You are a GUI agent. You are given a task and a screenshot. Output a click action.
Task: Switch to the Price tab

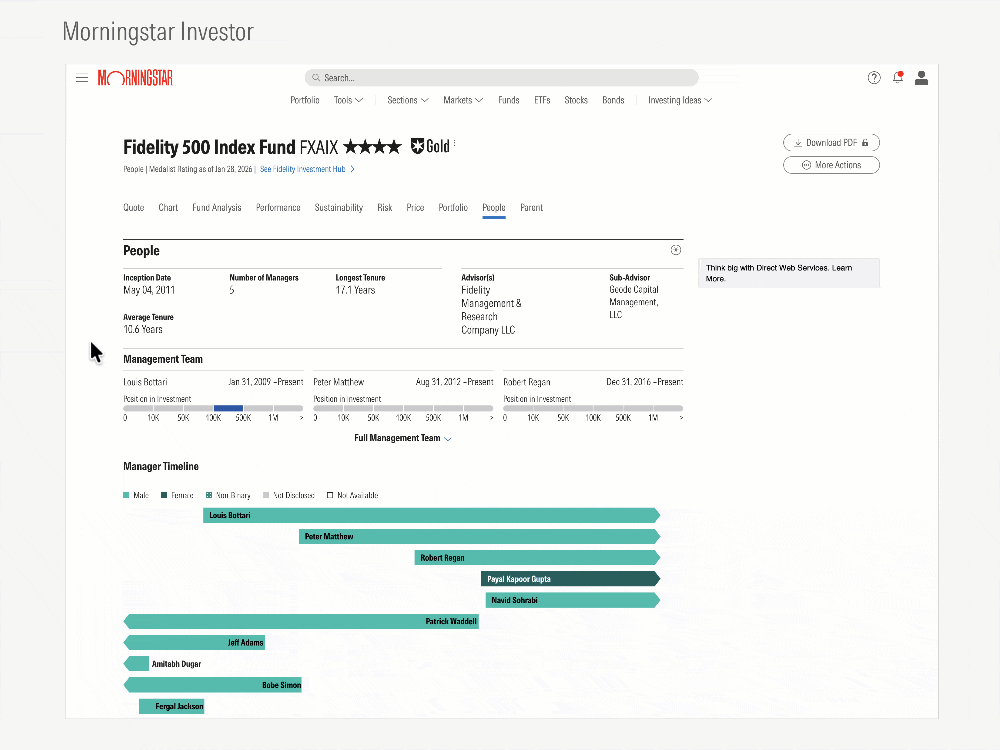point(415,208)
